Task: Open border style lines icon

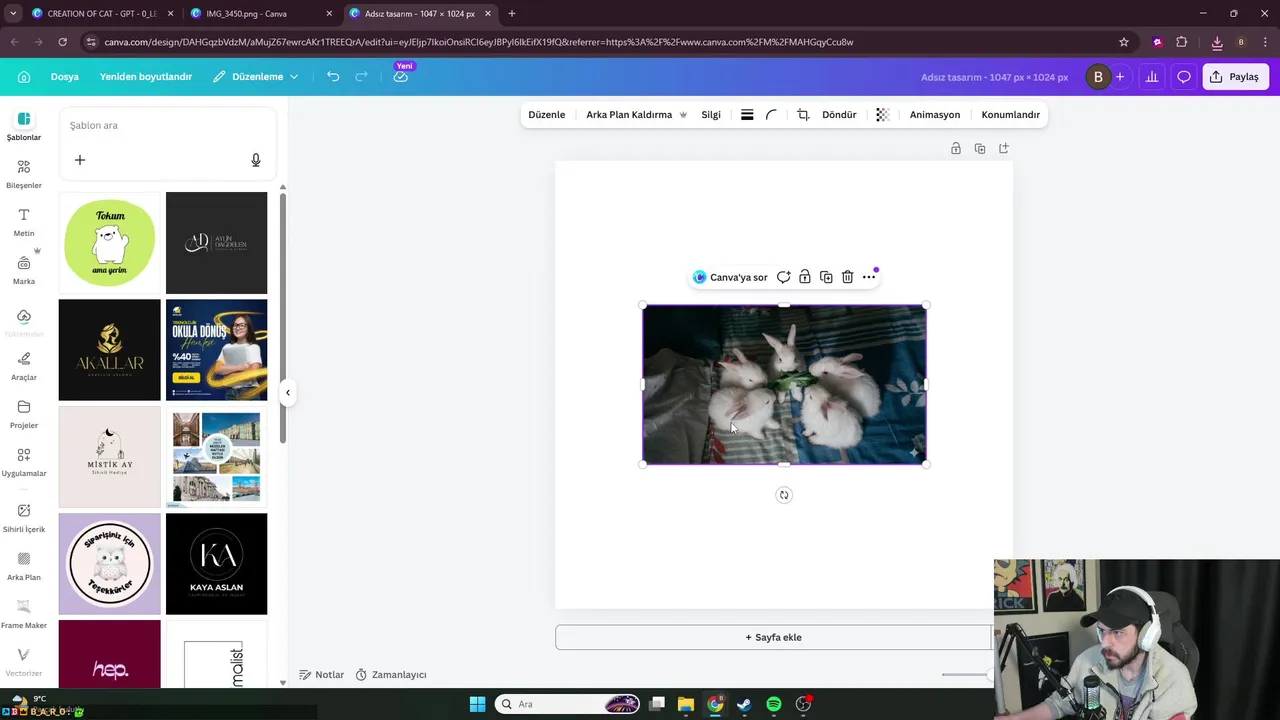Action: (x=747, y=115)
